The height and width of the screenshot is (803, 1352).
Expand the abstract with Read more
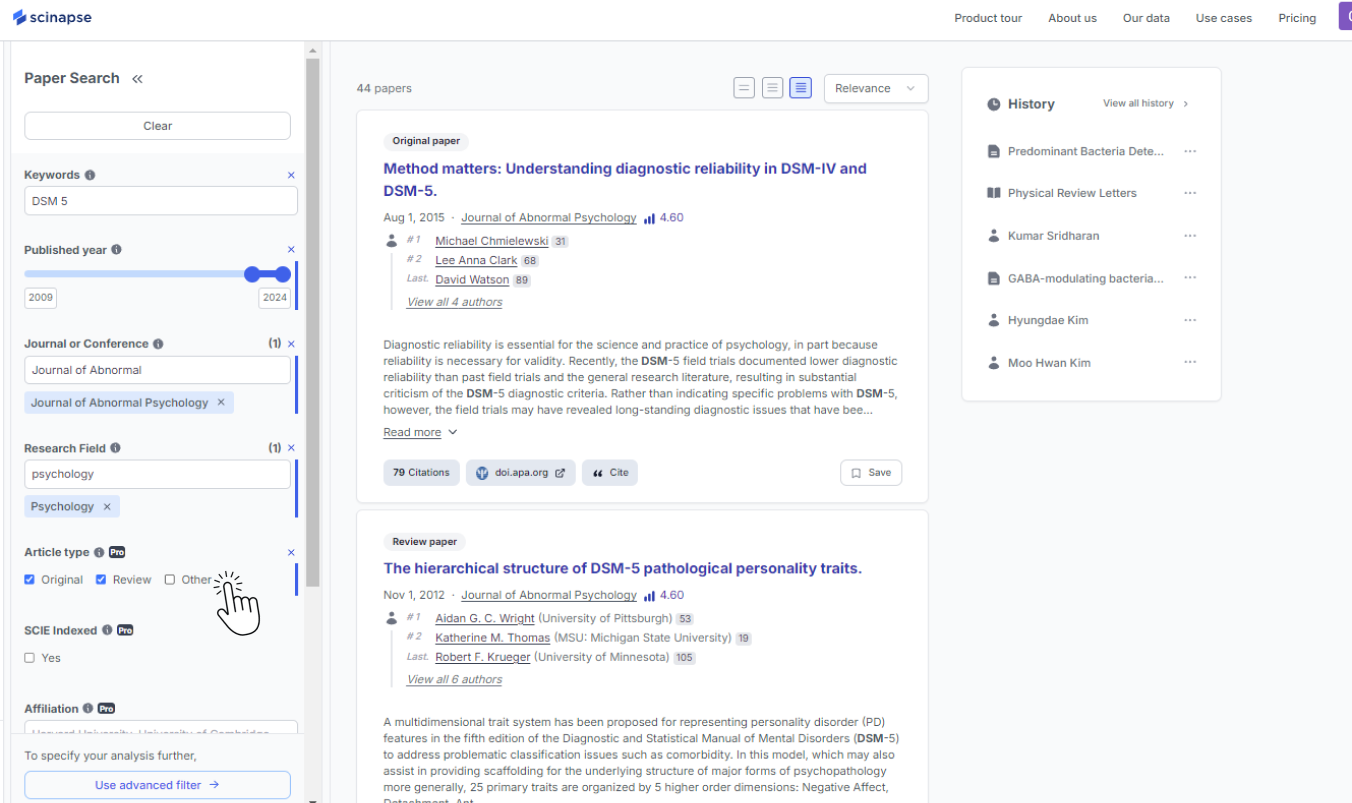coord(420,433)
